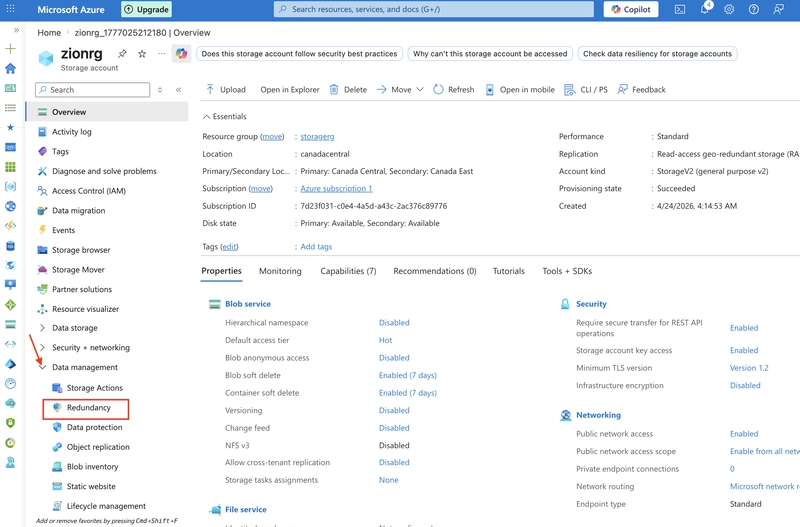This screenshot has width=800, height=527.
Task: Collapse the resource menu with double chevron
Action: coord(179,90)
